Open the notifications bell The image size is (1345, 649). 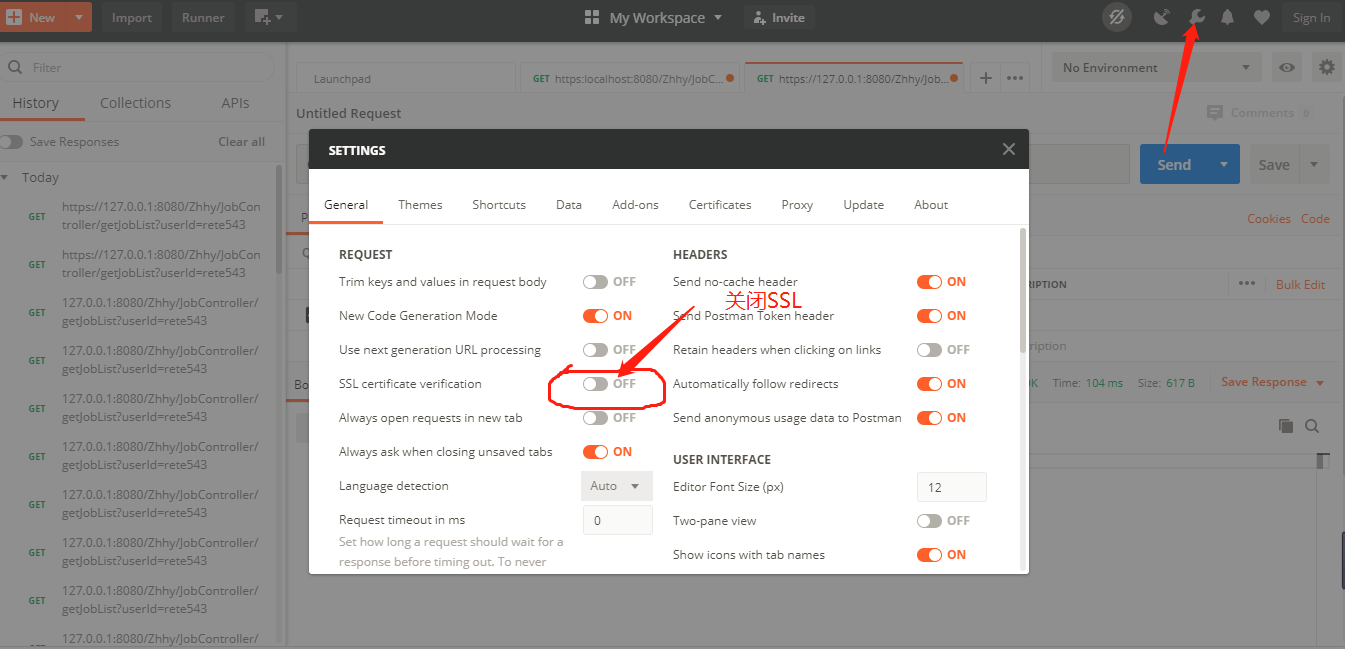pos(1227,17)
